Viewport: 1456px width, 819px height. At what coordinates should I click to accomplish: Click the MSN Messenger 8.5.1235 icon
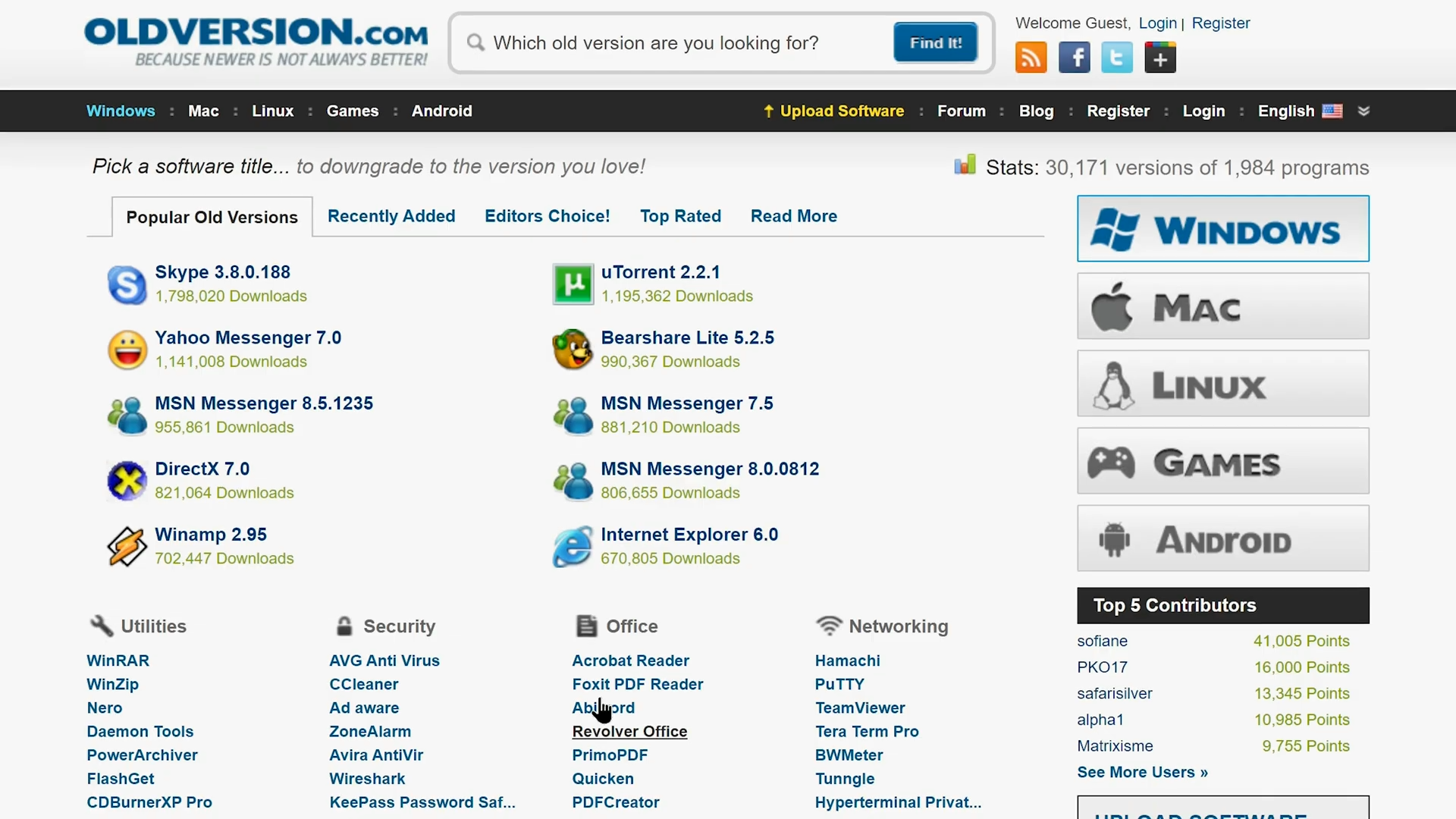point(127,416)
